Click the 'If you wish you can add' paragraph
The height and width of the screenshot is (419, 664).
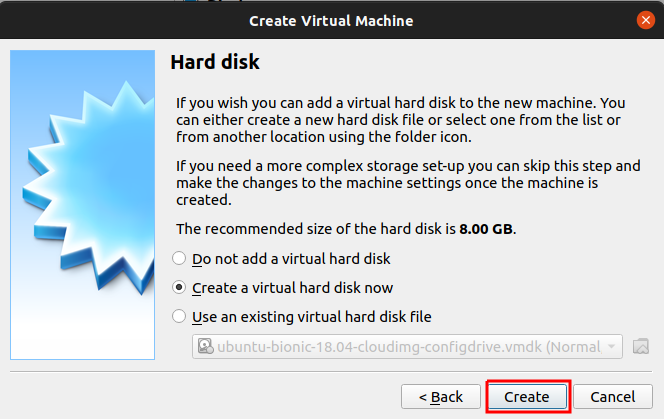point(400,119)
